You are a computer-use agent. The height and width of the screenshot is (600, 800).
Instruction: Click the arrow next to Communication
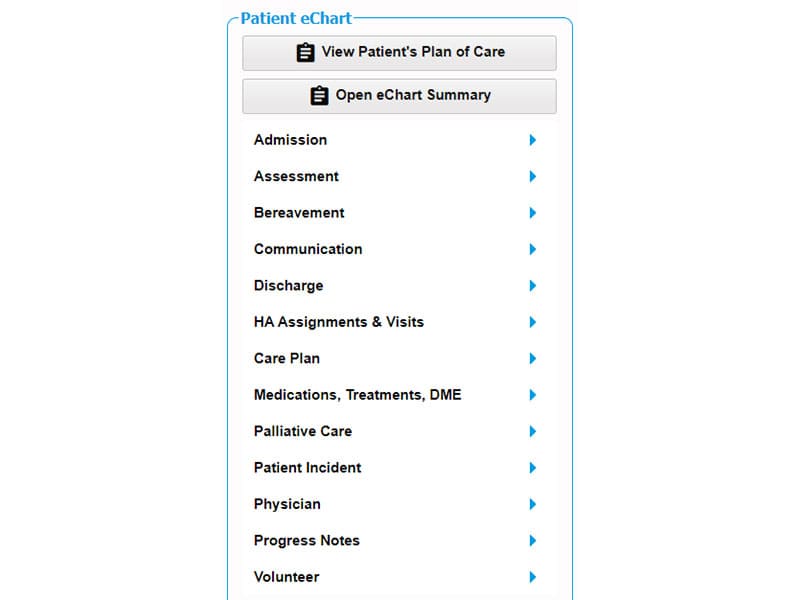pyautogui.click(x=532, y=249)
